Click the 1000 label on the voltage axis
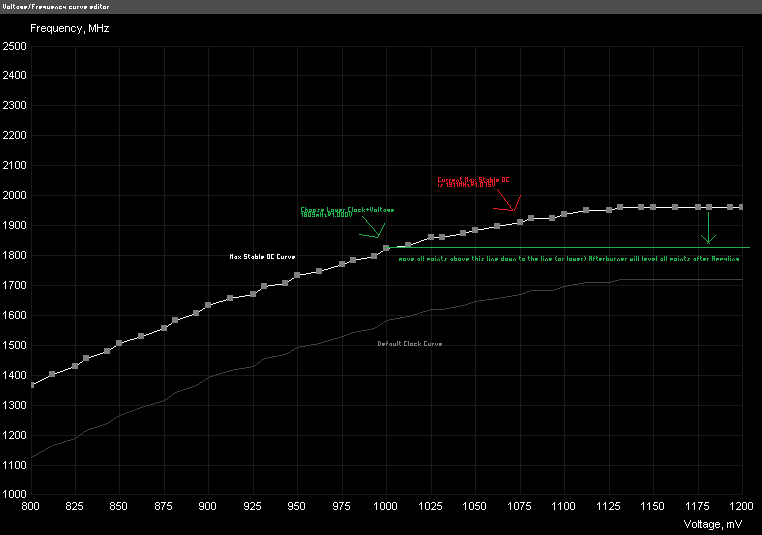This screenshot has height=535, width=762. click(x=385, y=506)
